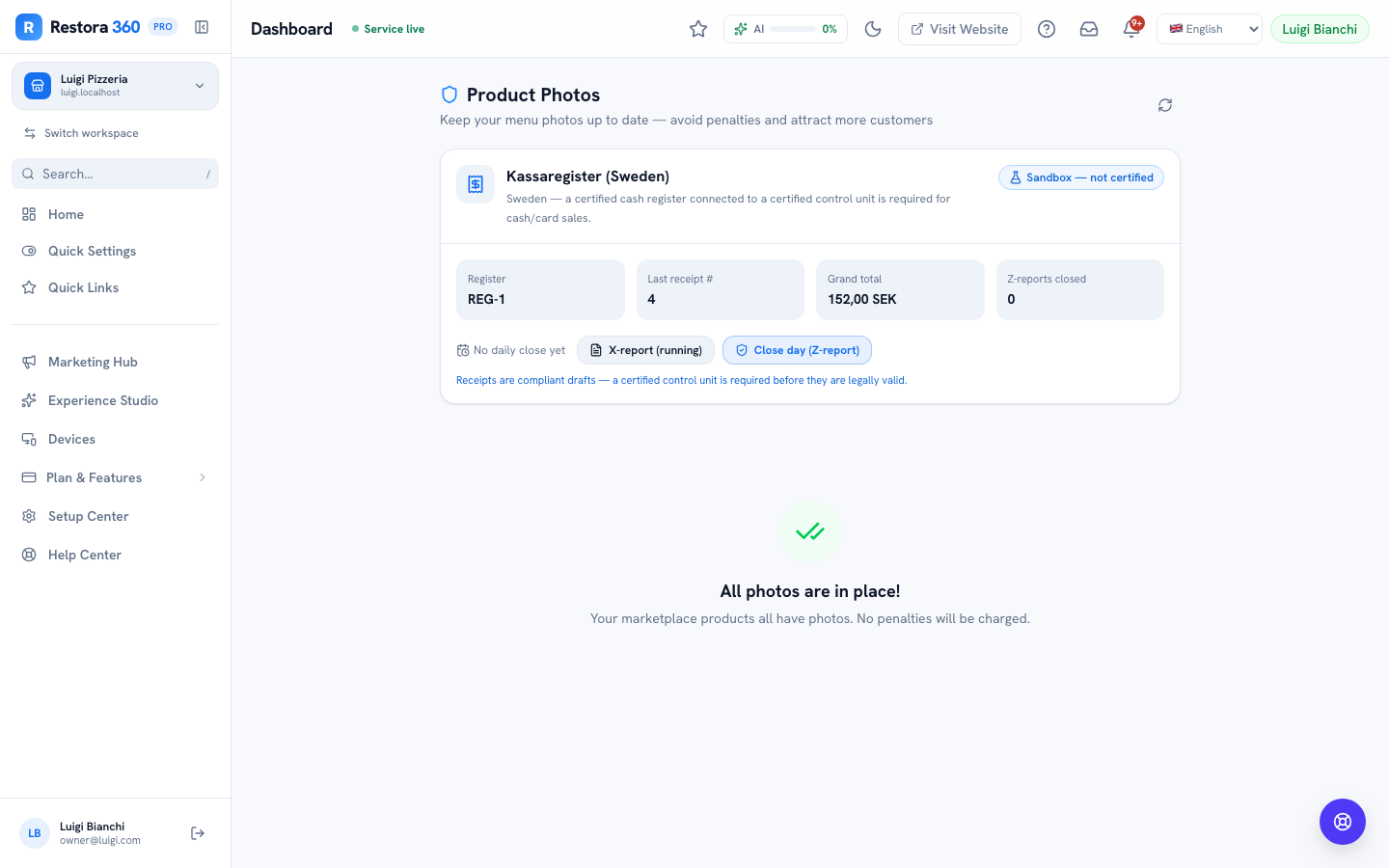Click the LB avatar in the sidebar footer
The width and height of the screenshot is (1389, 868).
35,833
